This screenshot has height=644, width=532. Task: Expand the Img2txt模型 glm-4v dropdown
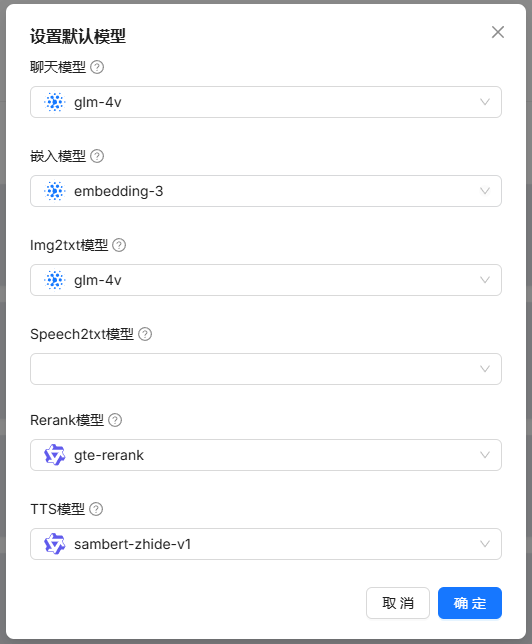pos(266,280)
